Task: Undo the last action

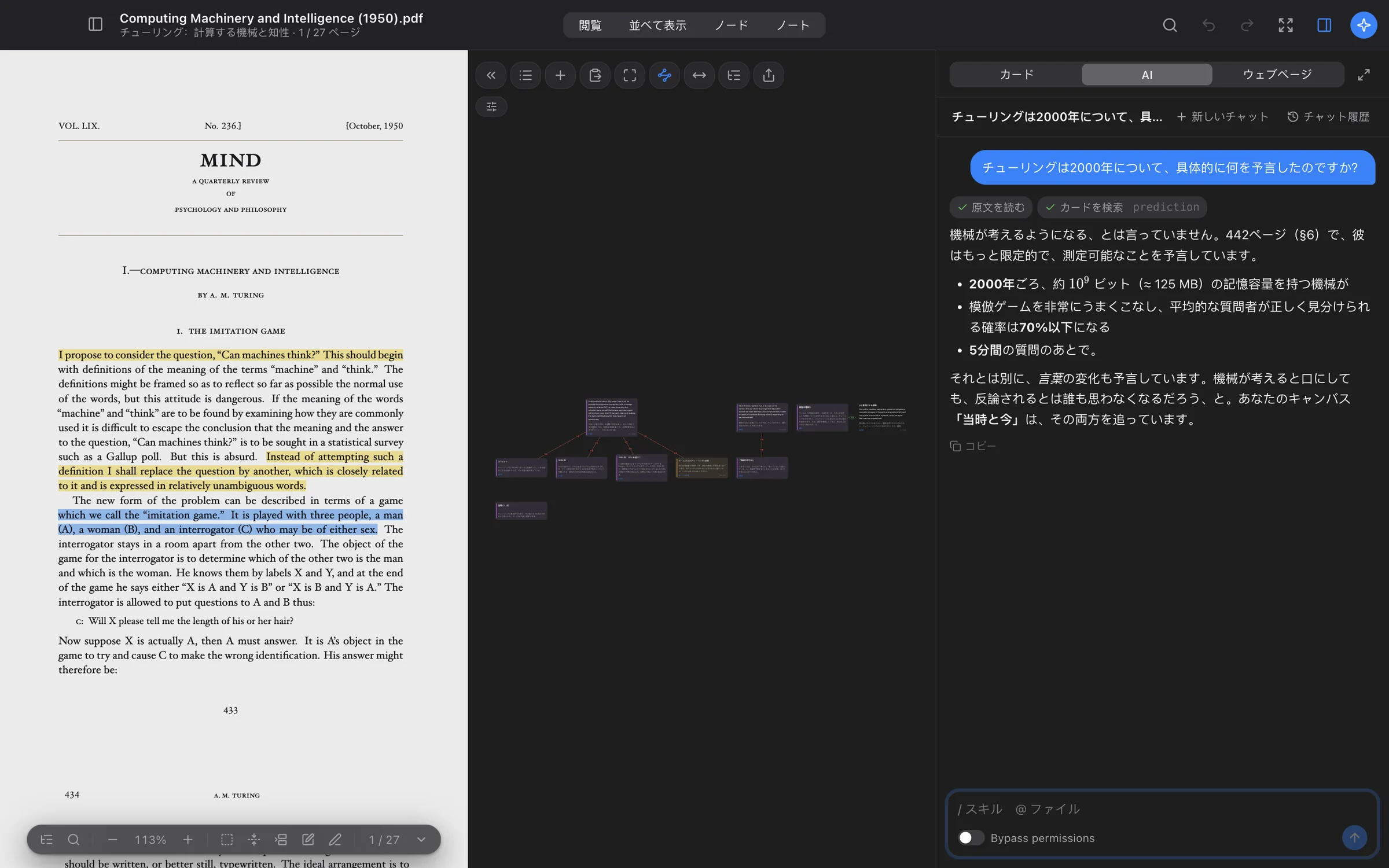Action: click(1208, 25)
